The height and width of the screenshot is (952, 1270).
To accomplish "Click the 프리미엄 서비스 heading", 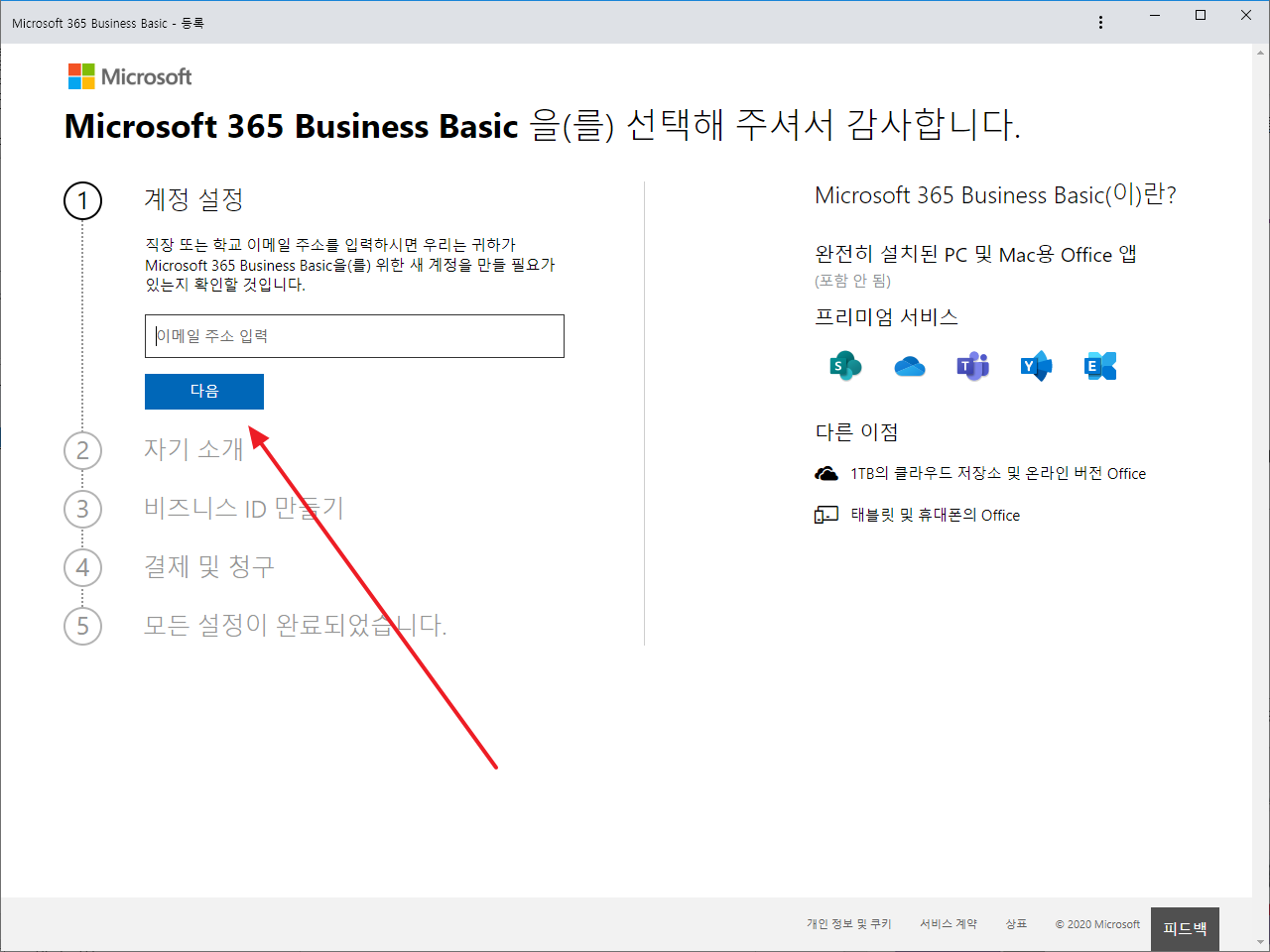I will (x=886, y=317).
